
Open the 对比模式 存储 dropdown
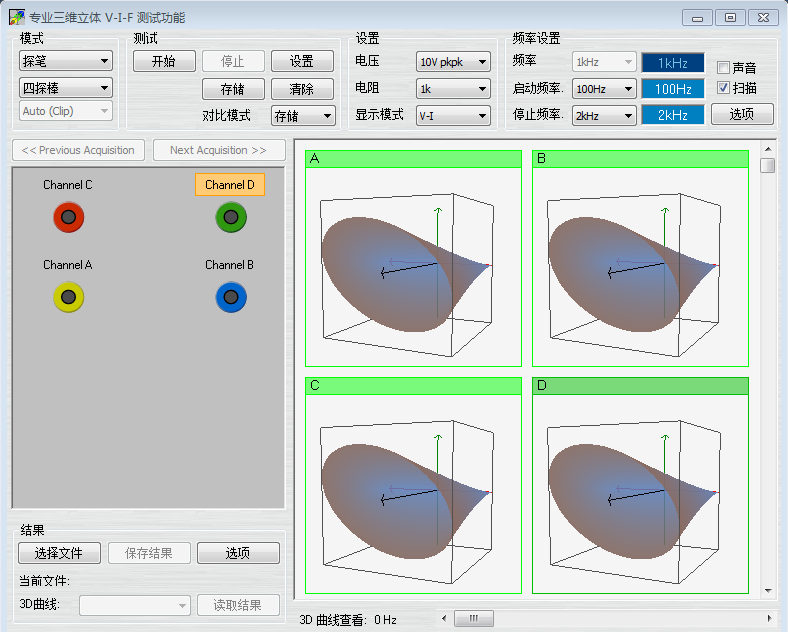click(x=303, y=116)
